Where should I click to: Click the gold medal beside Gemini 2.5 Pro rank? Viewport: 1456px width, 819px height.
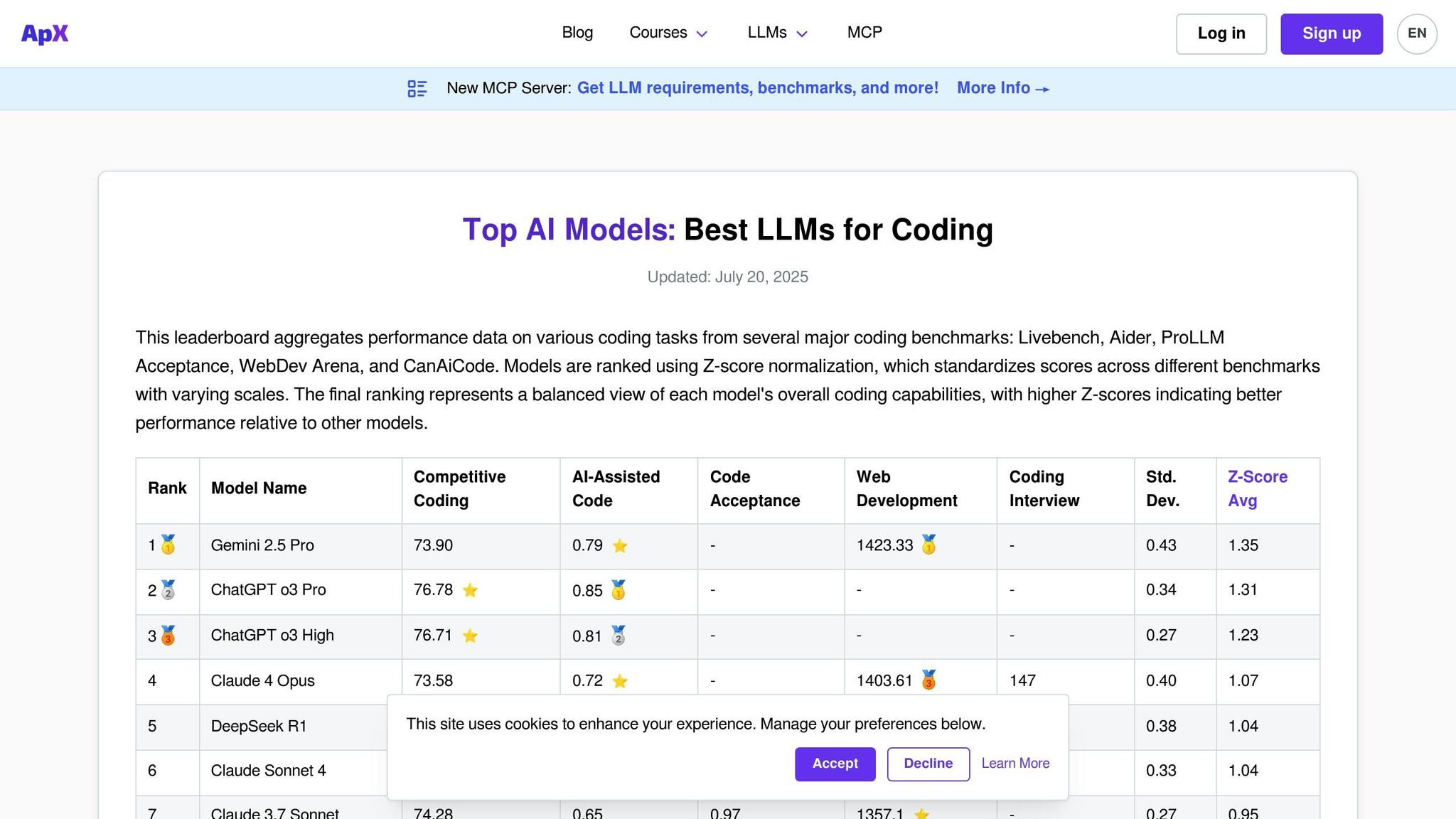168,546
